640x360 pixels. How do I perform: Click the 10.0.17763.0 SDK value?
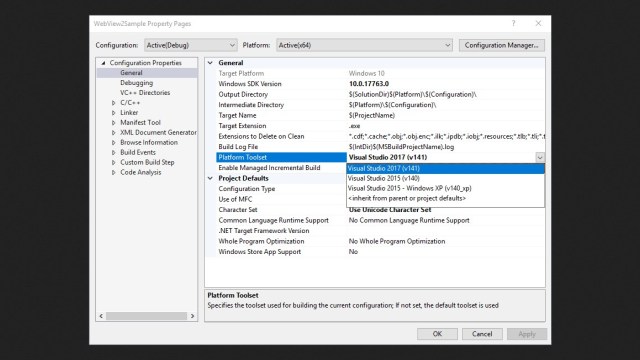point(369,84)
